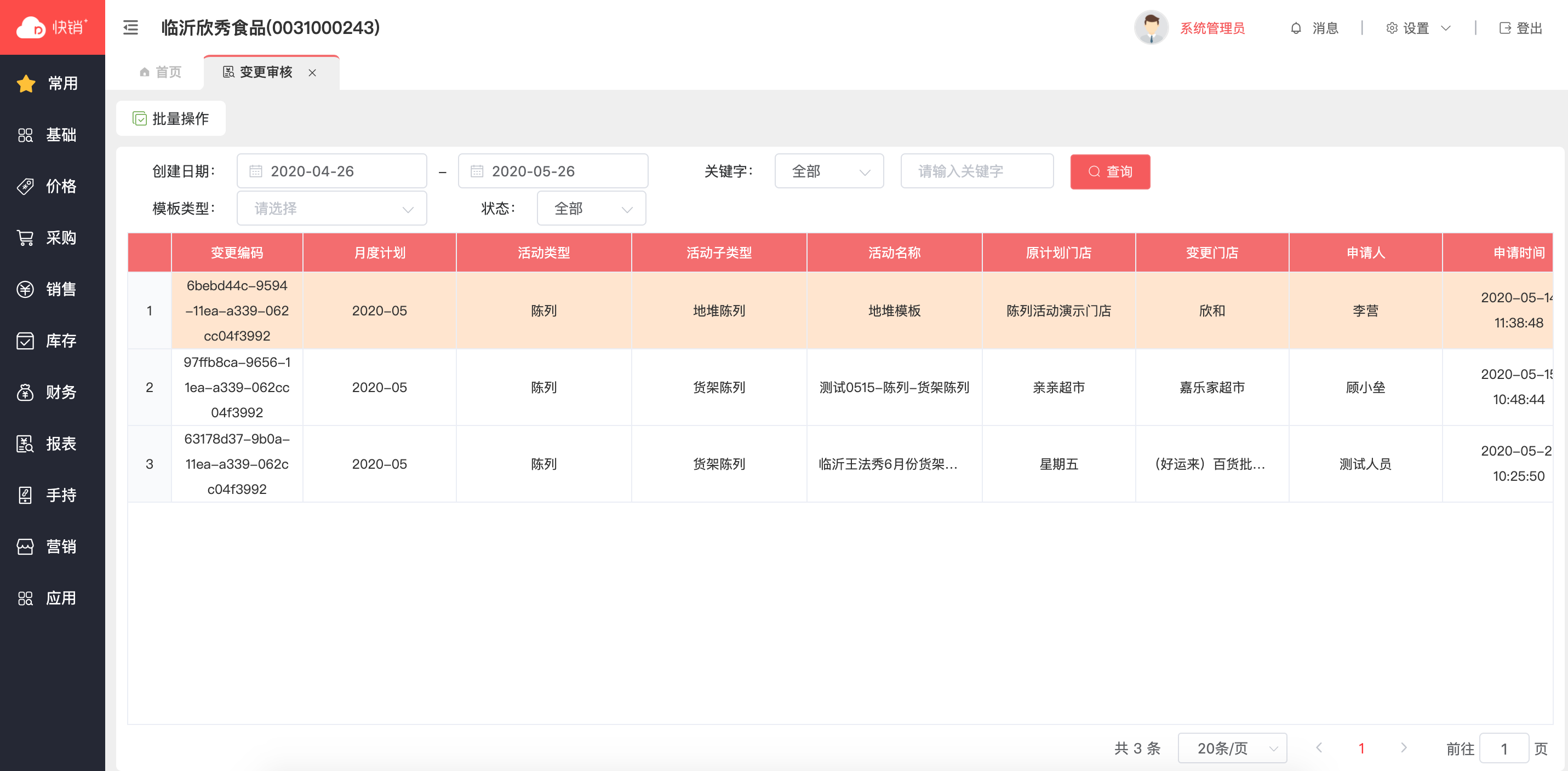Click the 星期五 store cell
1568x771 pixels.
pyautogui.click(x=1058, y=464)
